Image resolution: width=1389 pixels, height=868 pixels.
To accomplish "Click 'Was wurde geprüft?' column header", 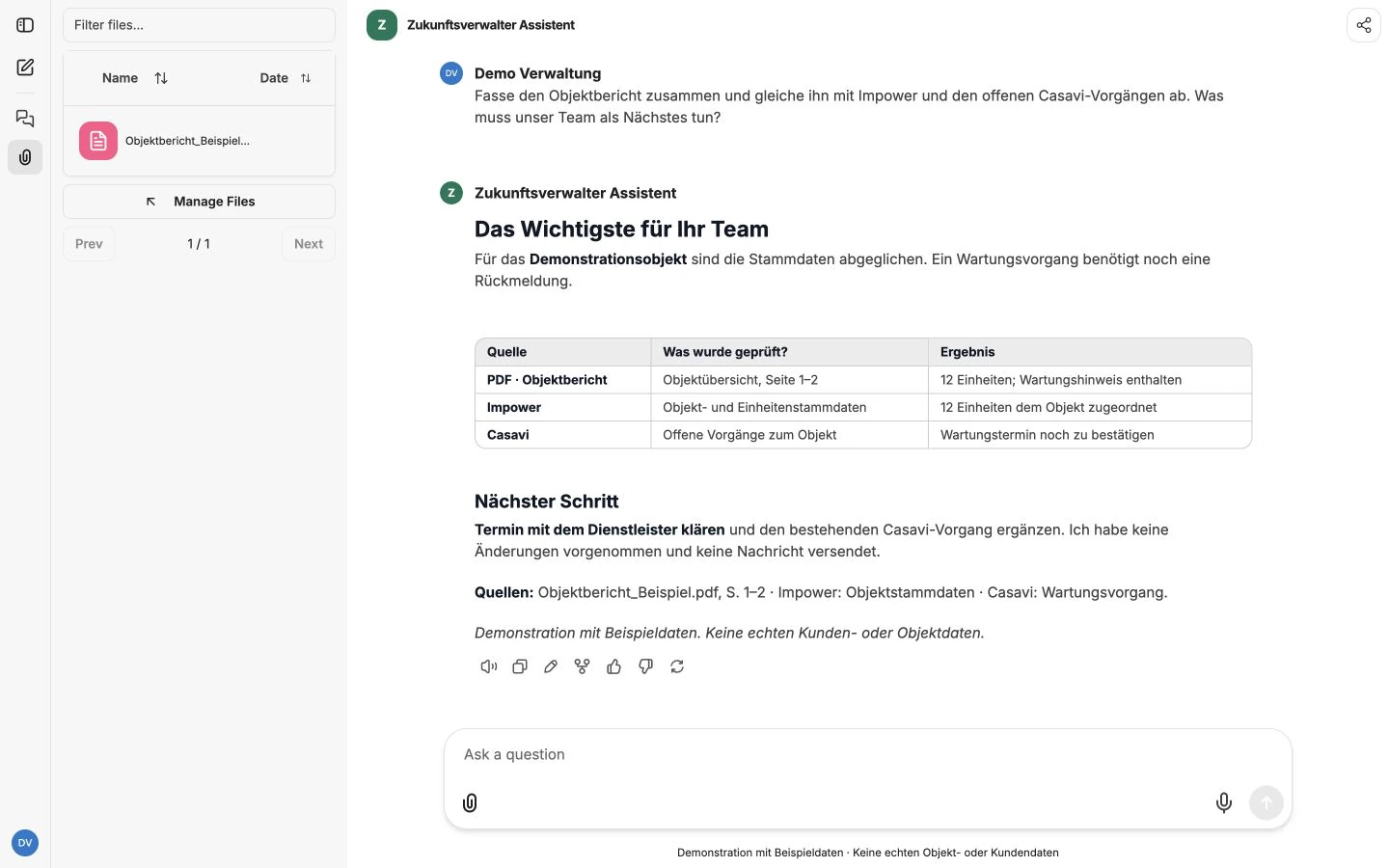I will tap(790, 352).
